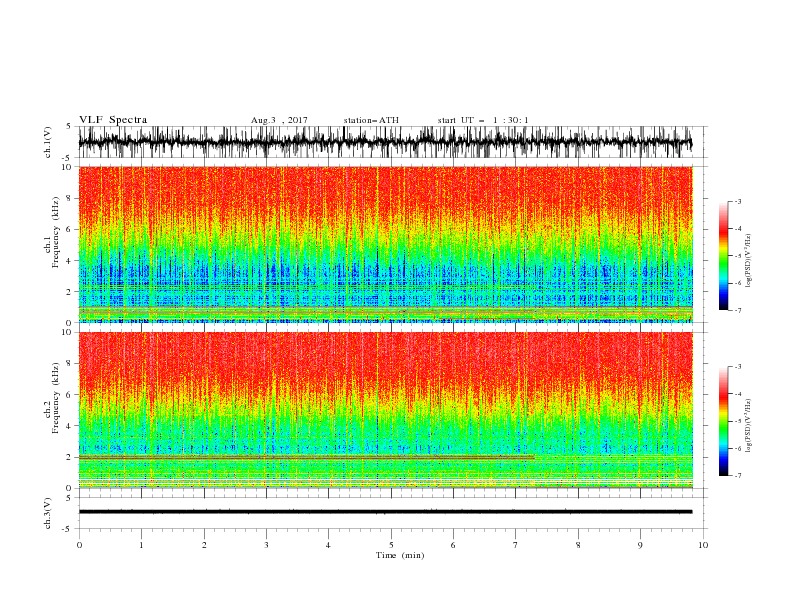The height and width of the screenshot is (612, 792).
Task: Click the upper ch.1 spectrogram color scale bar
Action: coord(723,256)
